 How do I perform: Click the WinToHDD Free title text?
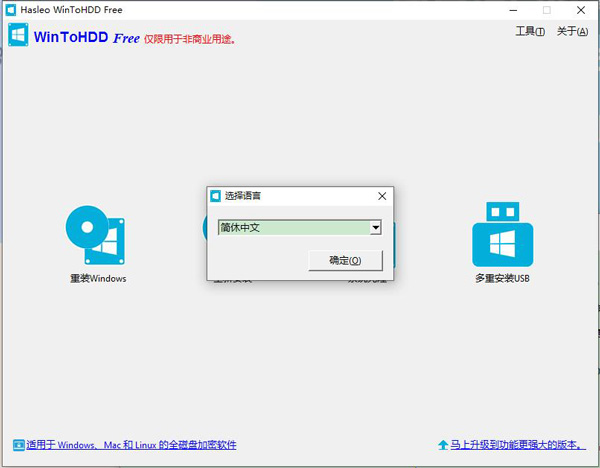[x=86, y=37]
